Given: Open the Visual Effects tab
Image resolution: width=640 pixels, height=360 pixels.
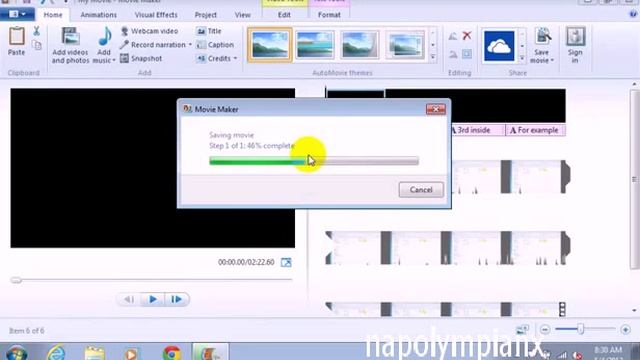Looking at the screenshot, I should pos(156,15).
